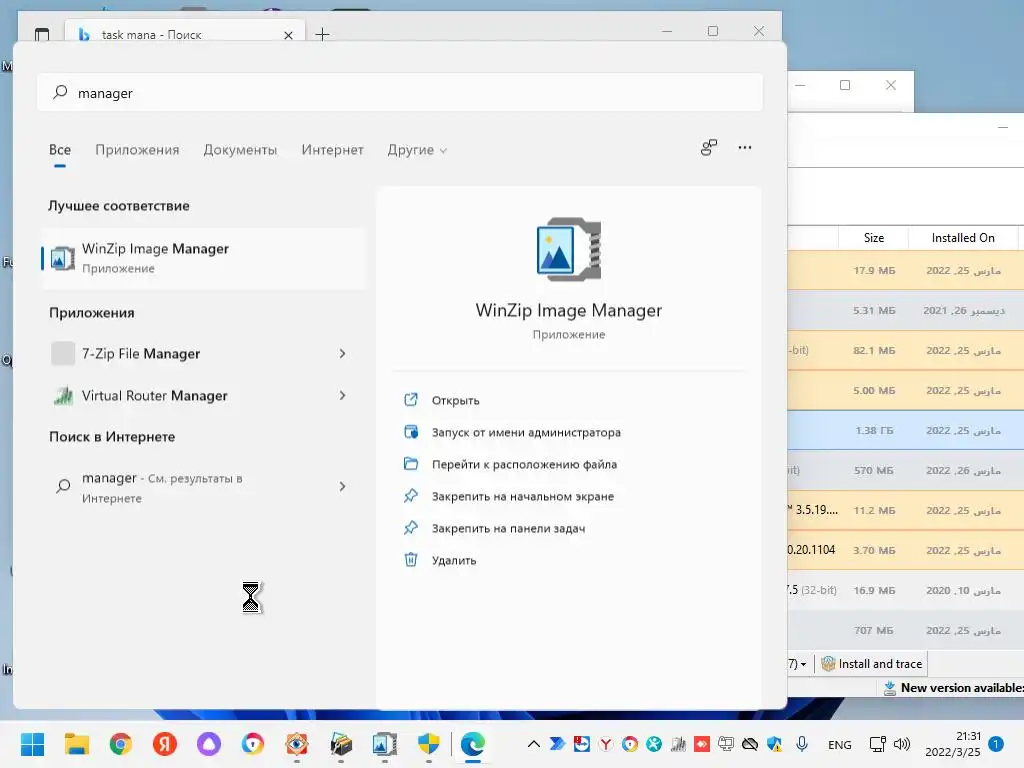The height and width of the screenshot is (768, 1024).
Task: Click the trash icon next to 'Удалить'
Action: tap(411, 560)
